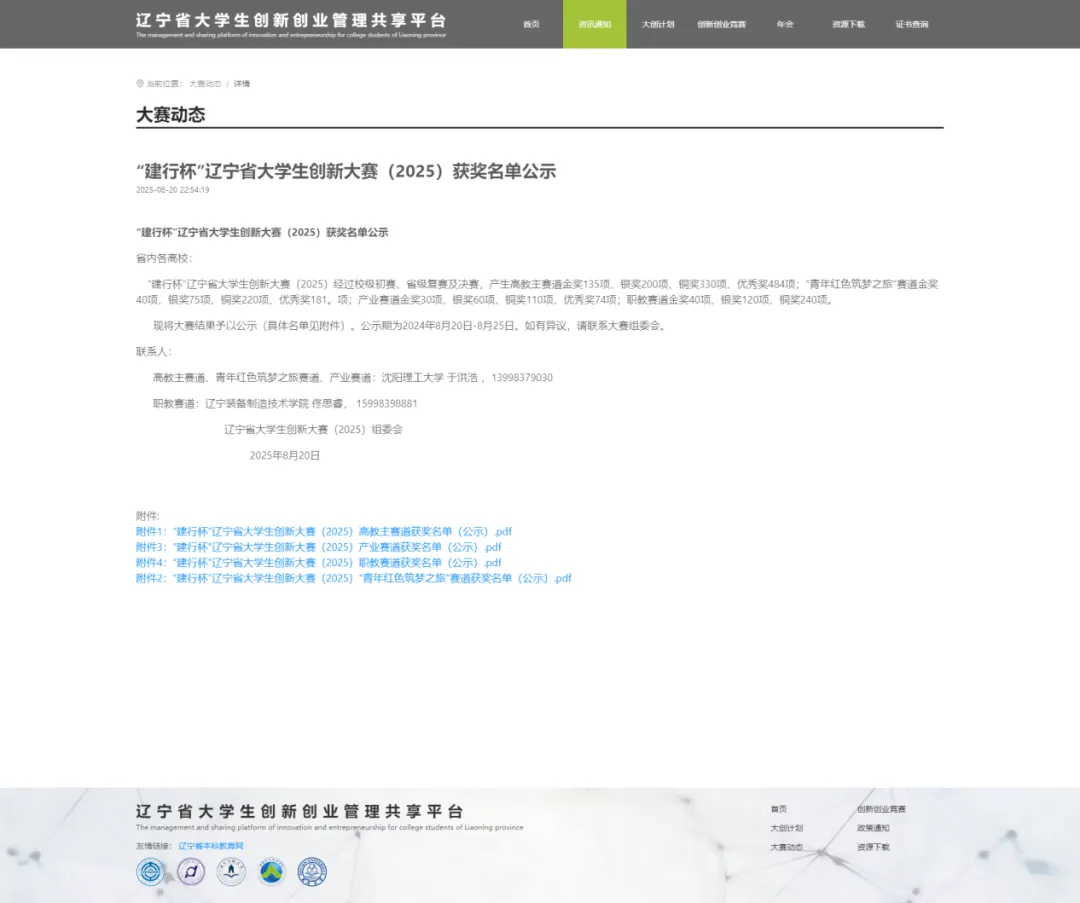Open 证书查询 in the top navigation
Screen dimensions: 1080x903
911,24
